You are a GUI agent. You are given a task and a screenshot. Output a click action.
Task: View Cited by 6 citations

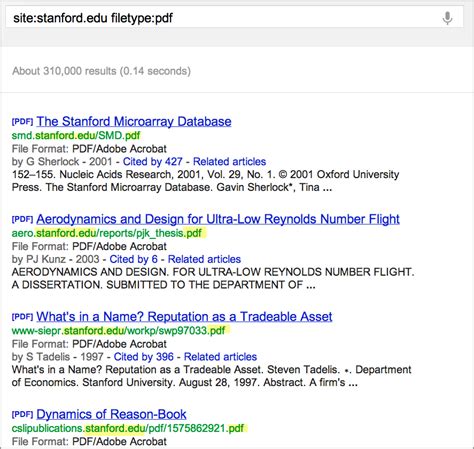click(134, 259)
